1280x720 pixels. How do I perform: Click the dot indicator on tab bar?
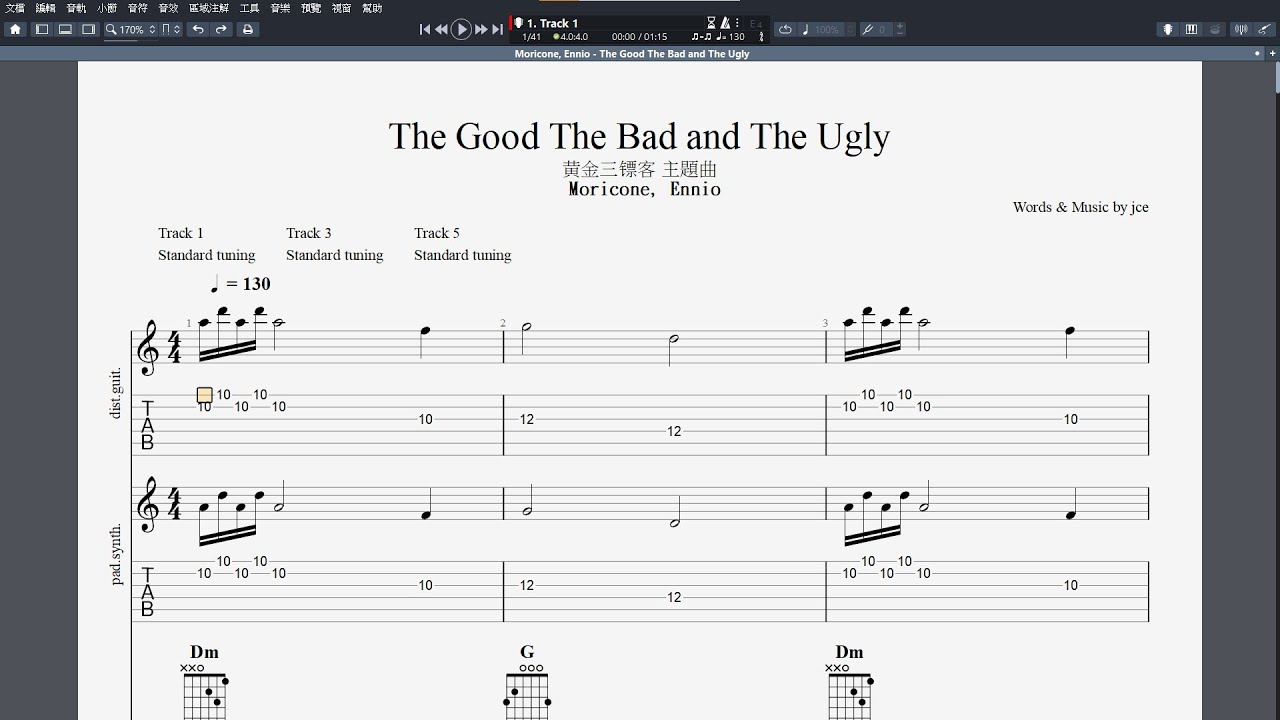coord(1256,53)
